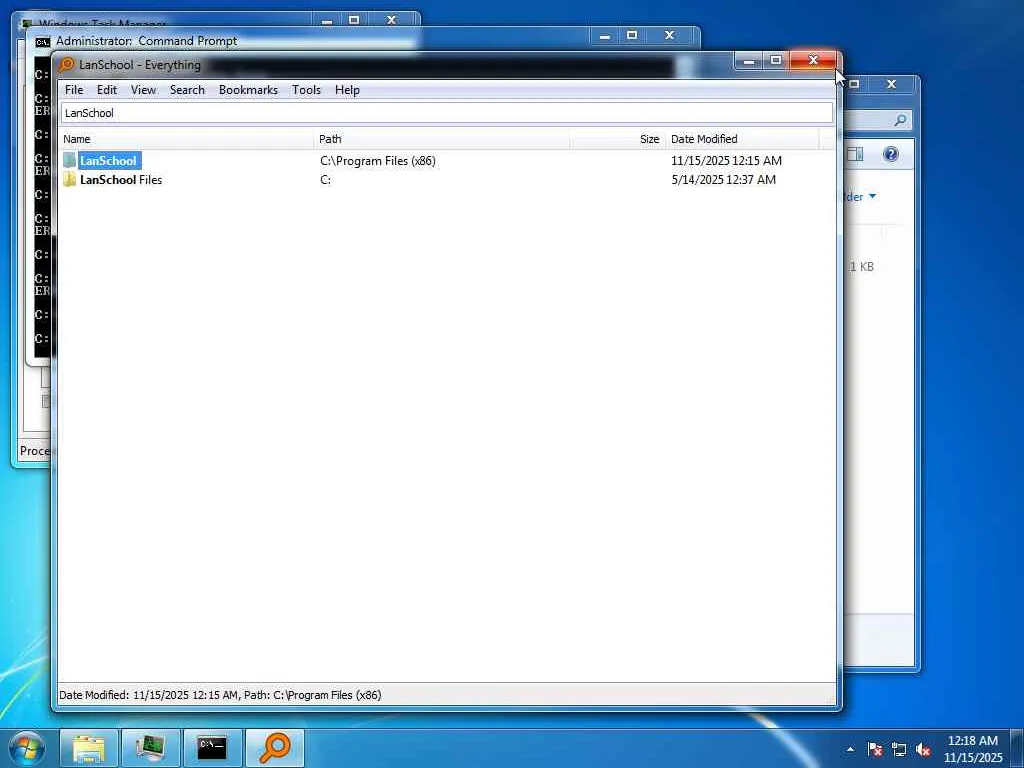The width and height of the screenshot is (1024, 768).
Task: Click the LanSchool Files folder icon
Action: (70, 180)
